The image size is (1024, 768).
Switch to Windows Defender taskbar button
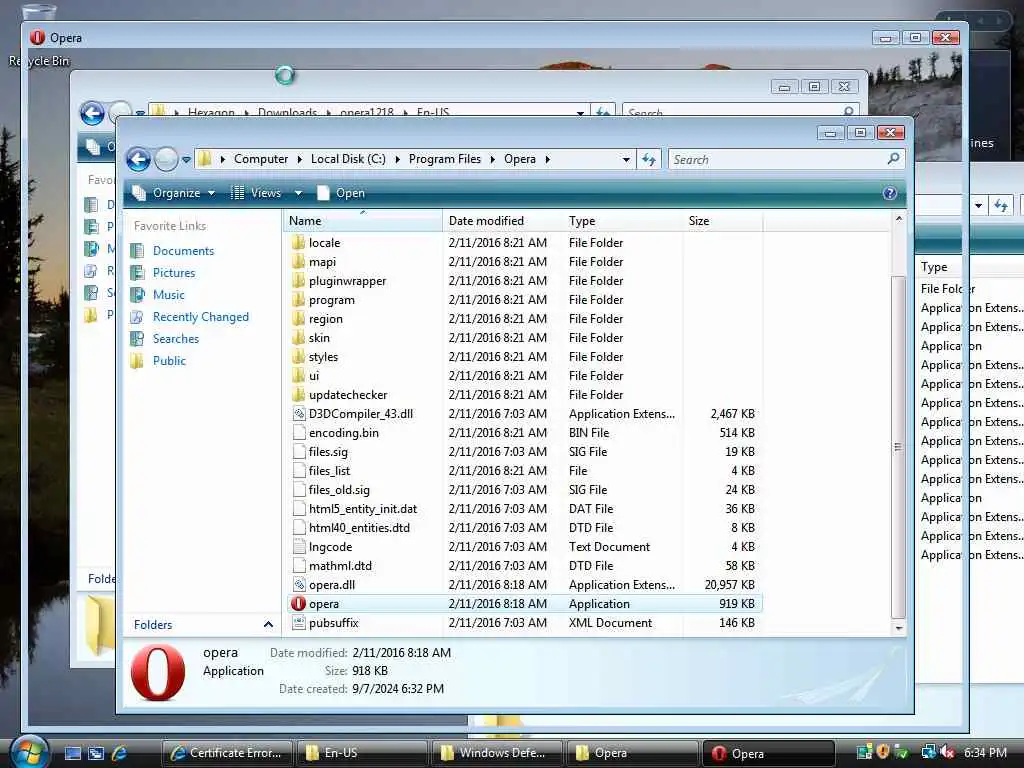[497, 753]
